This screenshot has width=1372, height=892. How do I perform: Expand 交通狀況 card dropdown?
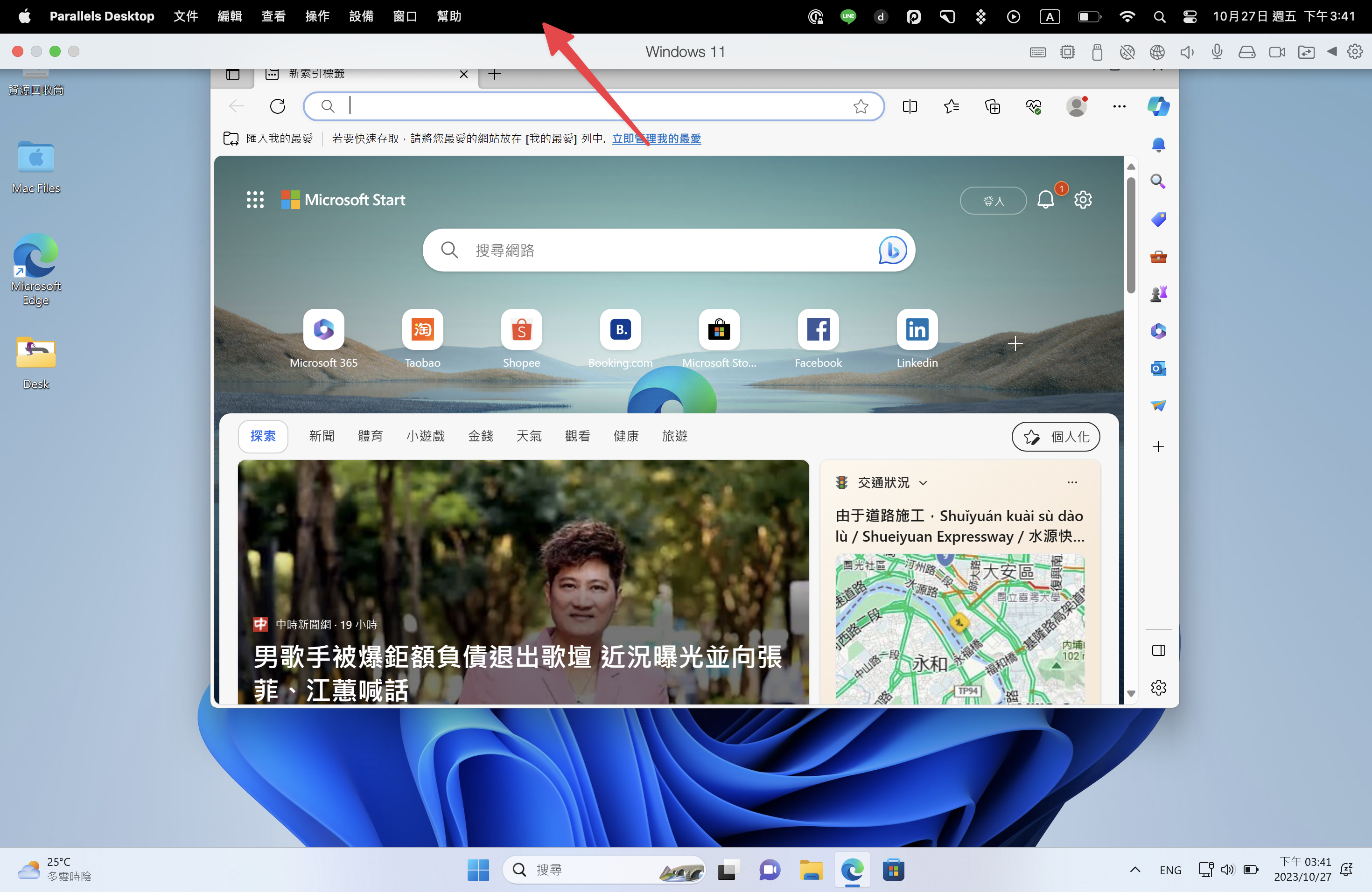pyautogui.click(x=924, y=483)
